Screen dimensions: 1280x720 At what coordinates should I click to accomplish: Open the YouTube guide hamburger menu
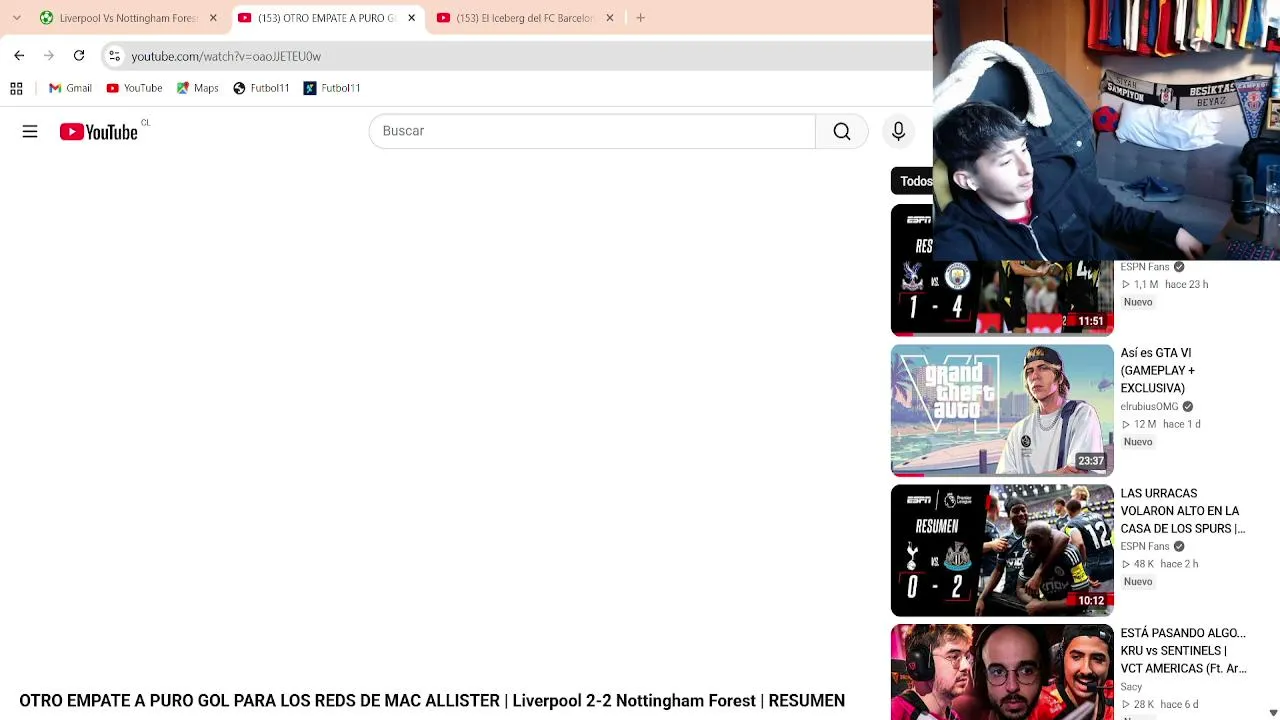(x=30, y=131)
